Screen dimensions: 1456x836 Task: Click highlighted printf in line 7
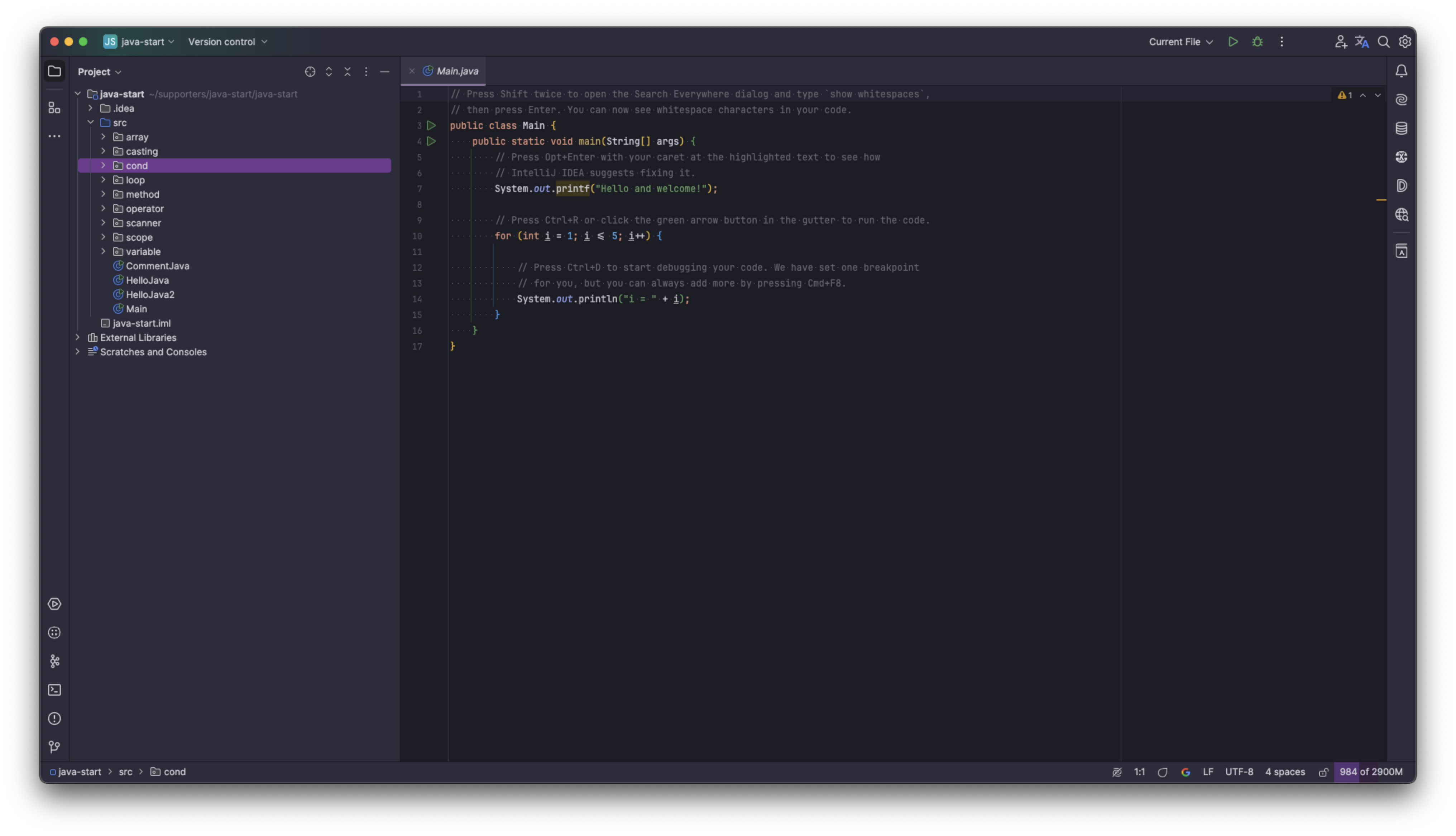[x=573, y=188]
